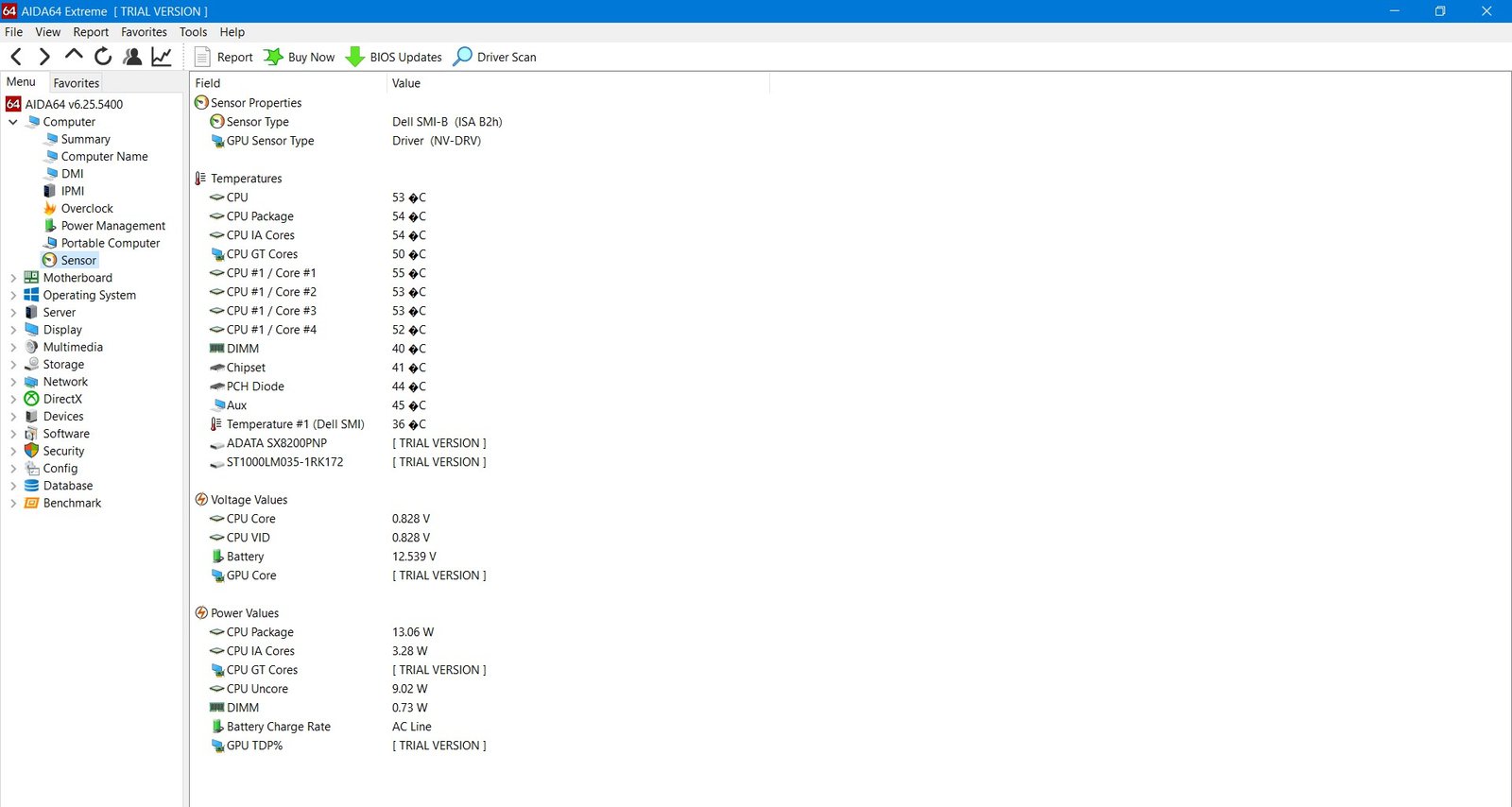1512x807 pixels.
Task: Select Overclock in the sidebar tree
Action: [87, 209]
